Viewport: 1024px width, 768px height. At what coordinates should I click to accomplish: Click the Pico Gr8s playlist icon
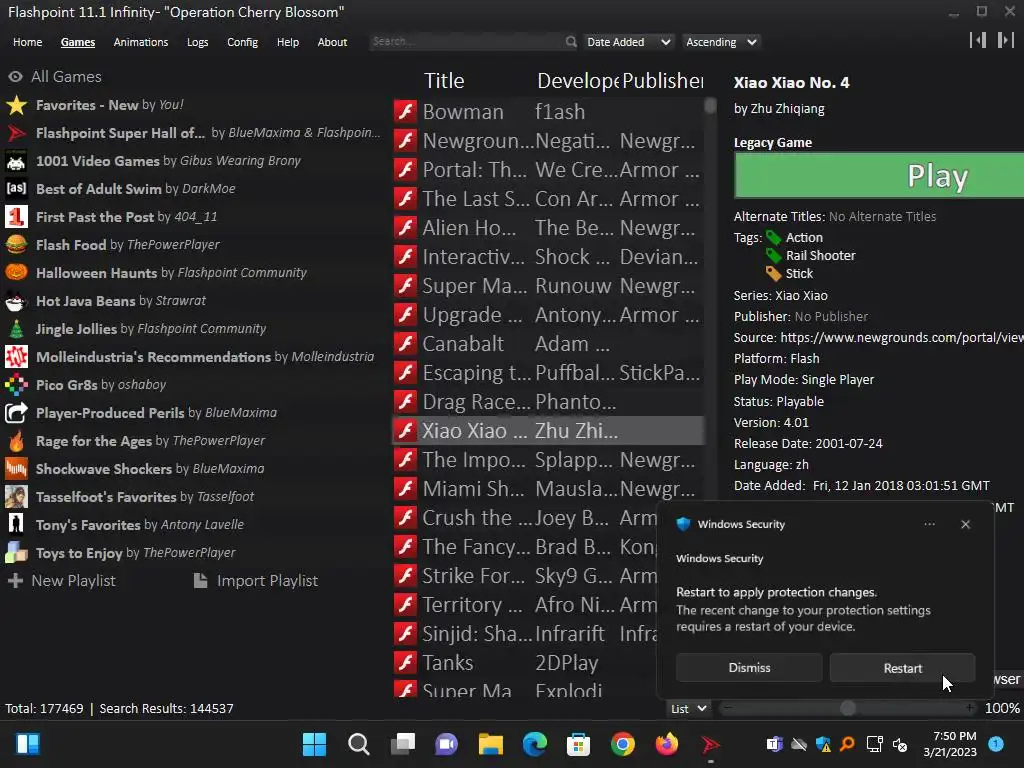point(16,385)
